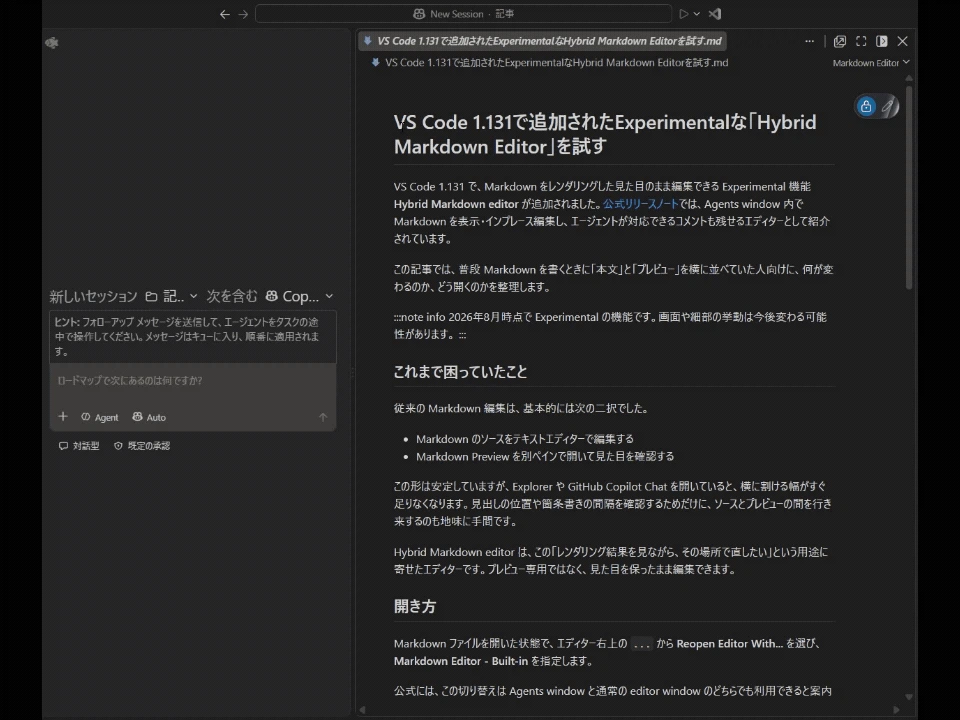Click the scroll up arrow of the editor

(909, 78)
